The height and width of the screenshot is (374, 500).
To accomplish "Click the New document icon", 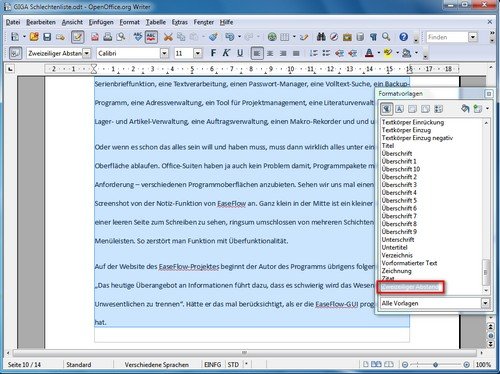I will tap(15, 37).
